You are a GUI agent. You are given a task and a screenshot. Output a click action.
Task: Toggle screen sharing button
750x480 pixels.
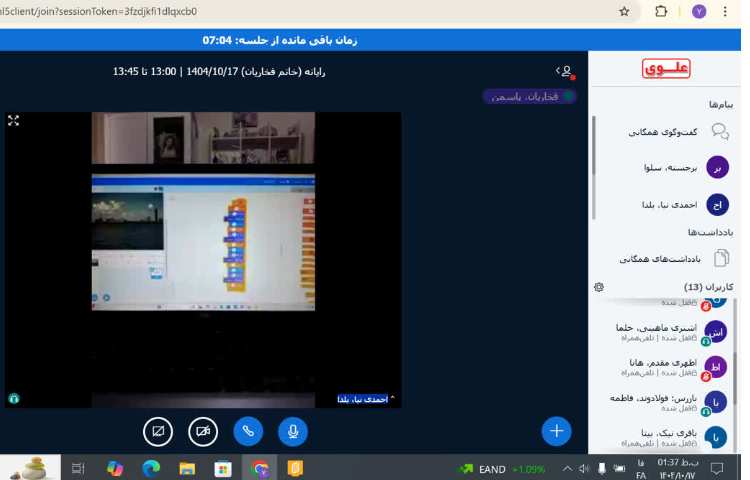coord(158,432)
